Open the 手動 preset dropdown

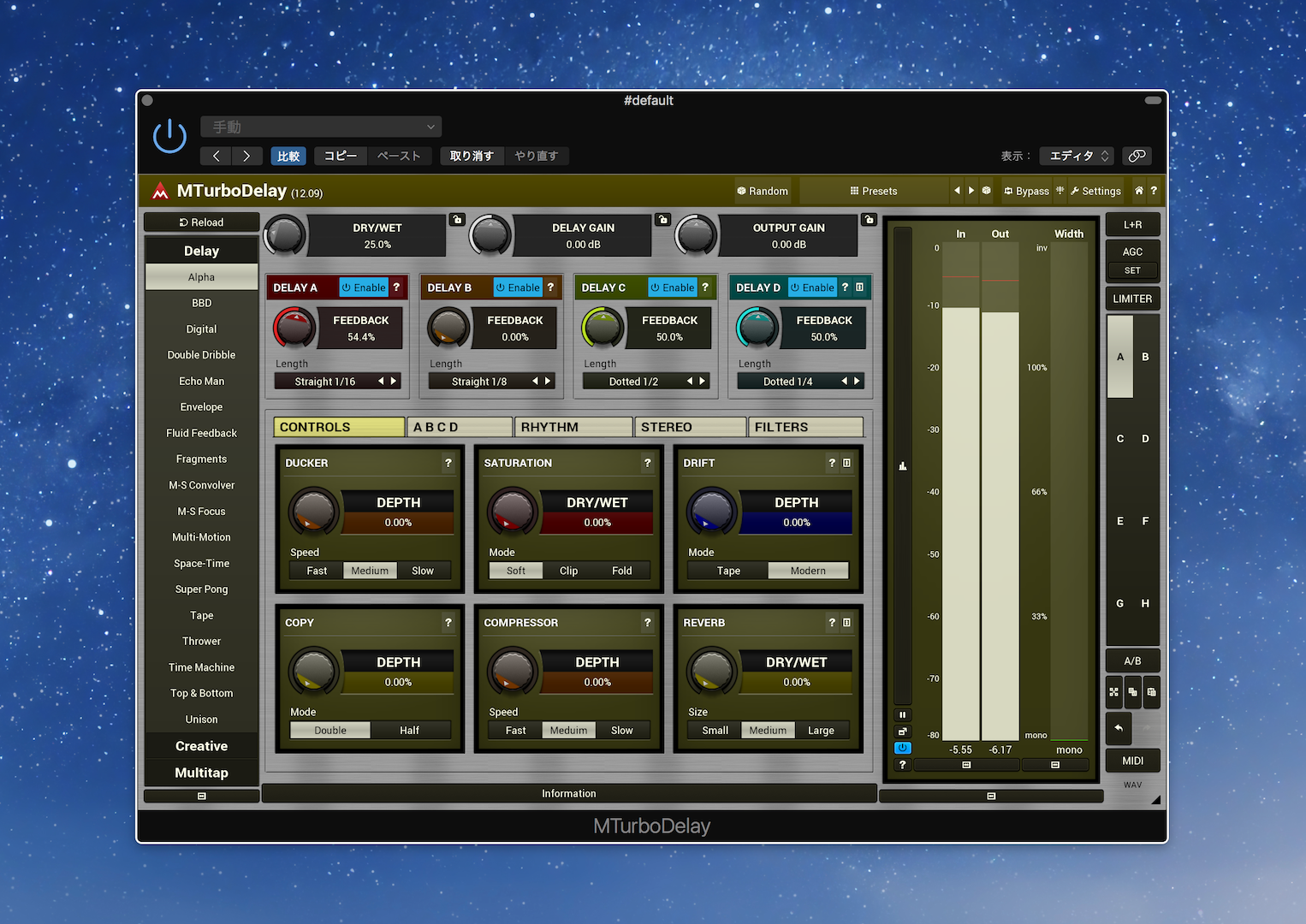[x=321, y=127]
